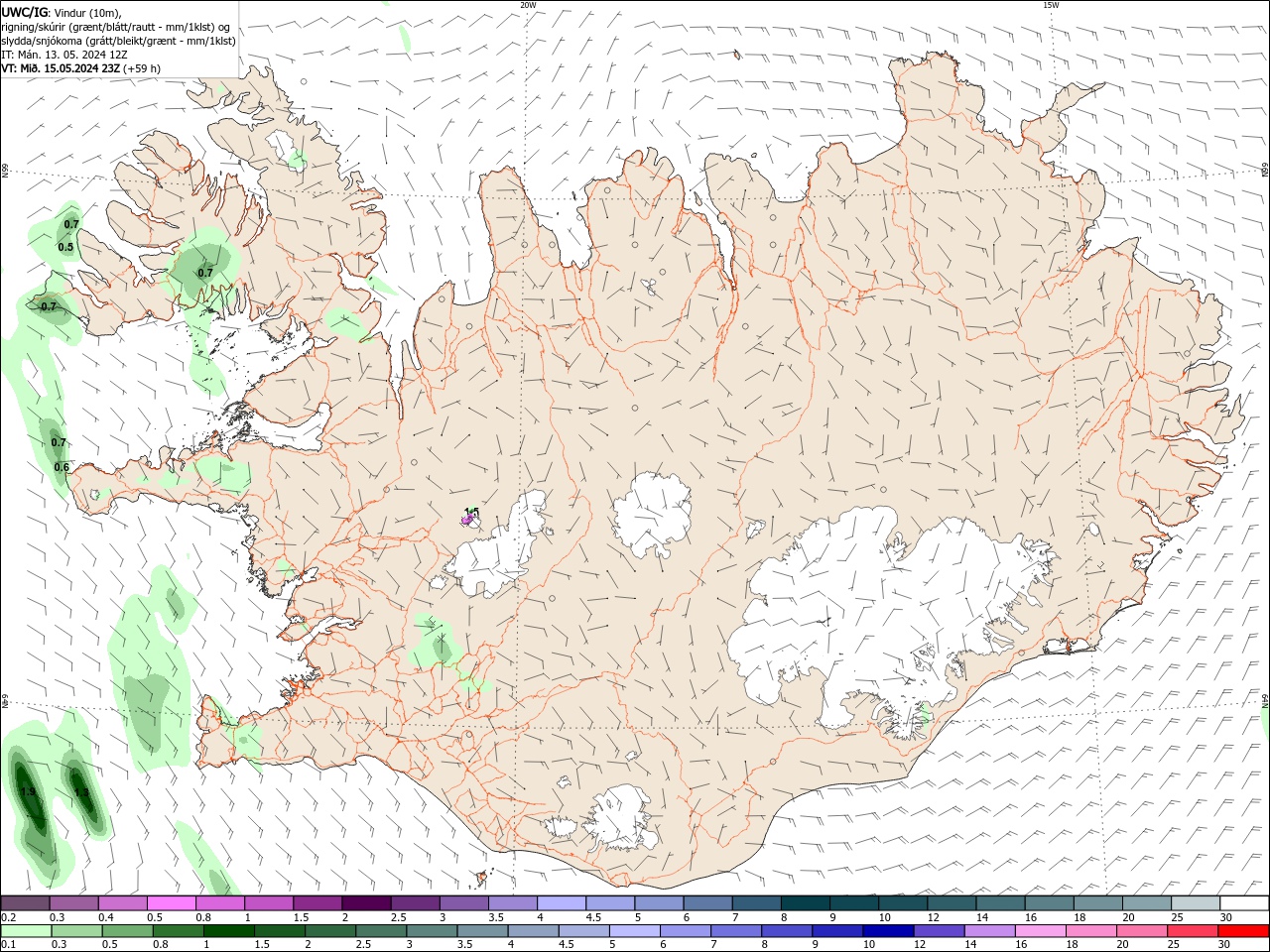Click the 'UWC/IG' title text

pos(24,11)
